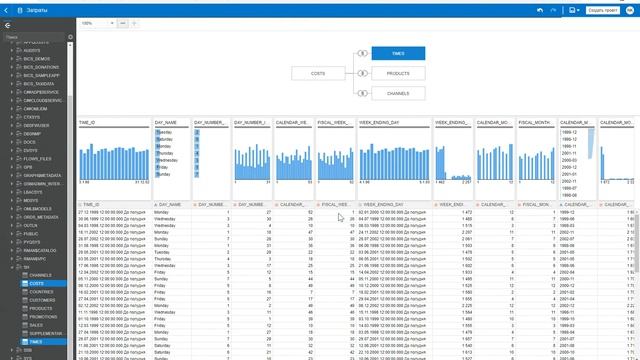The image size is (640, 360).
Task: Click the Создать проект button
Action: point(603,10)
